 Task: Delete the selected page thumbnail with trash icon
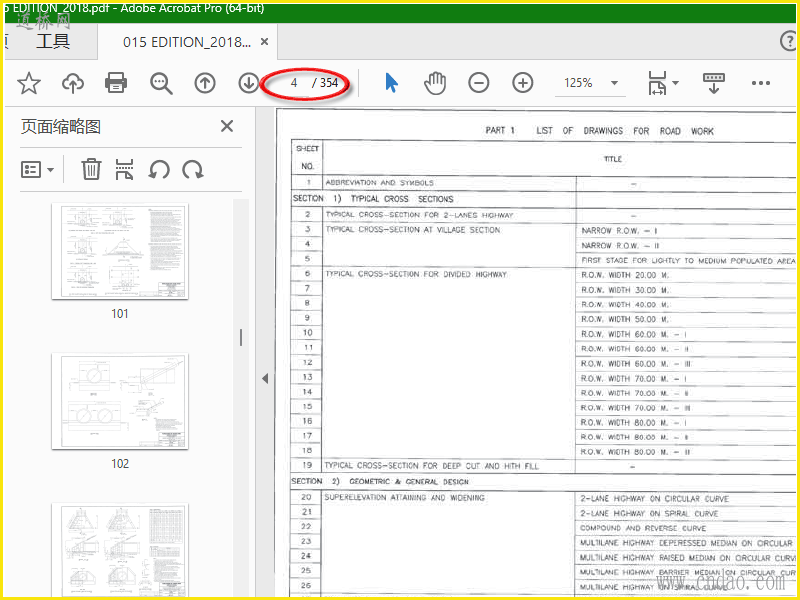pos(91,169)
